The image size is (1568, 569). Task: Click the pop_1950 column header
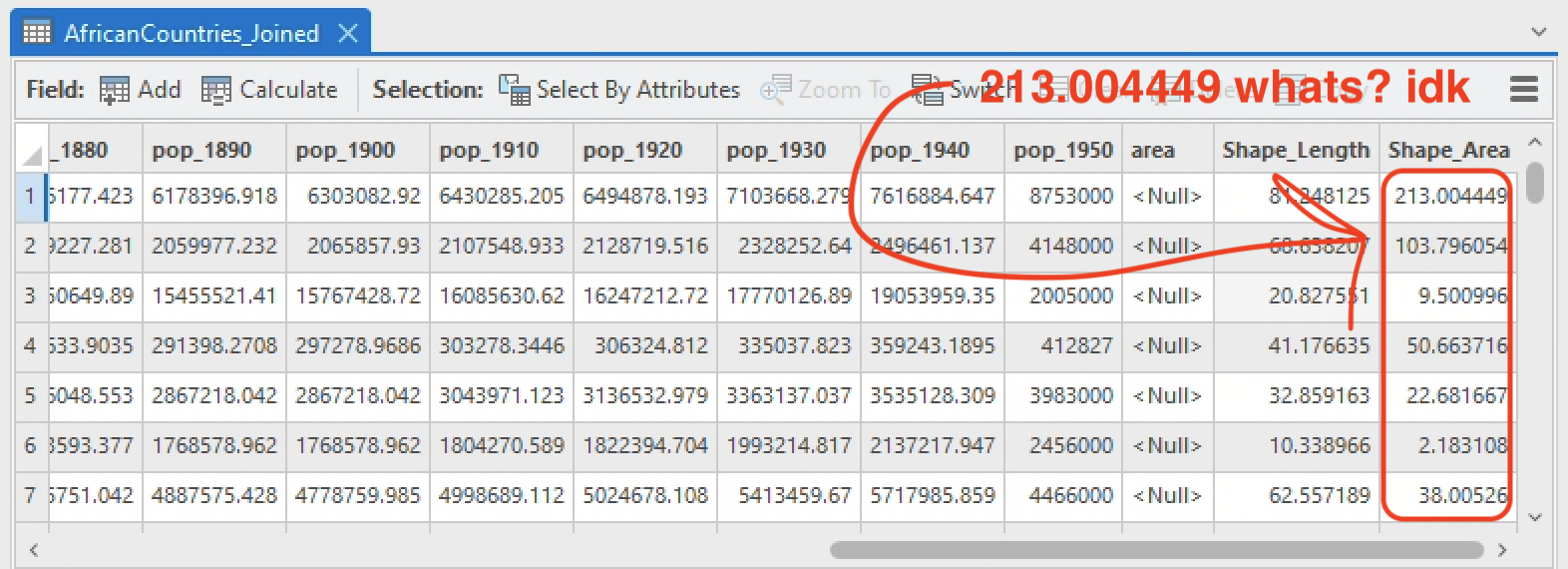[1062, 151]
